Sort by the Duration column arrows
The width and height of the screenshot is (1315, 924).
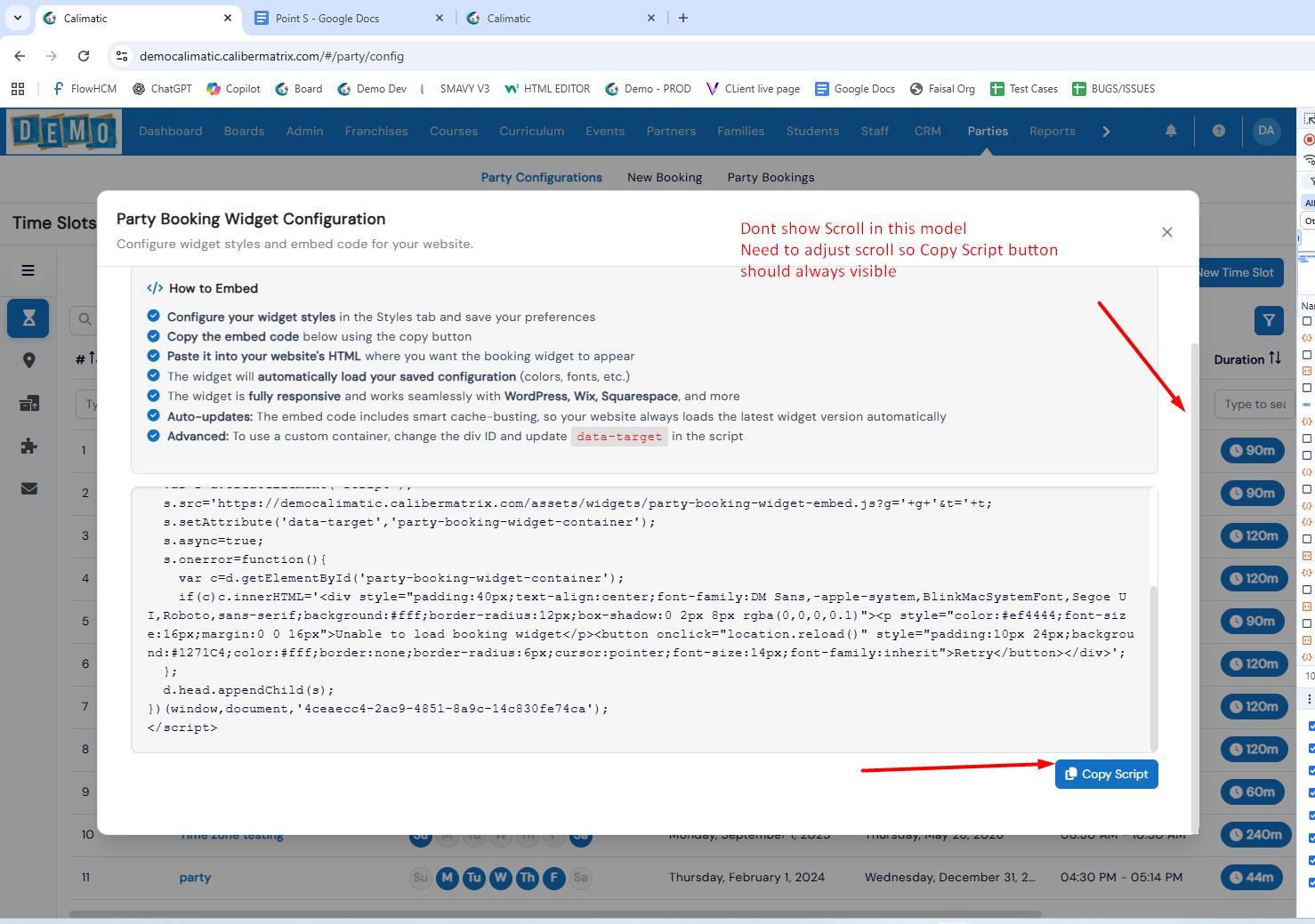pos(1275,358)
